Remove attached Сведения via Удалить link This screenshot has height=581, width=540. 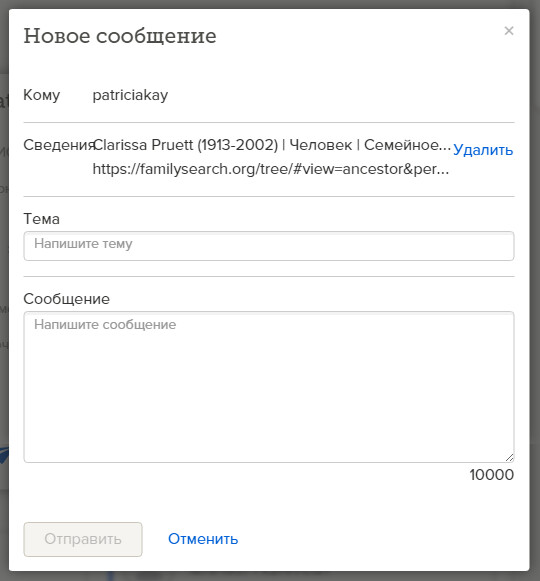click(x=483, y=150)
